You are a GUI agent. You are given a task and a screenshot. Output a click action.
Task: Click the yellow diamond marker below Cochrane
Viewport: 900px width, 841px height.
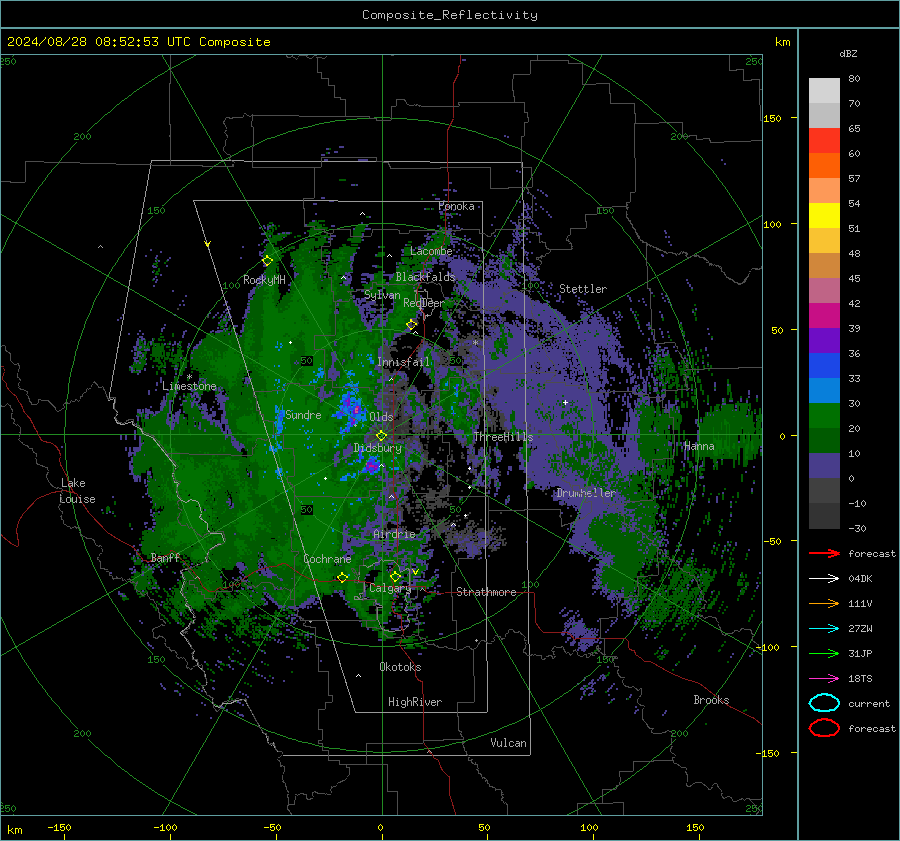pyautogui.click(x=342, y=577)
